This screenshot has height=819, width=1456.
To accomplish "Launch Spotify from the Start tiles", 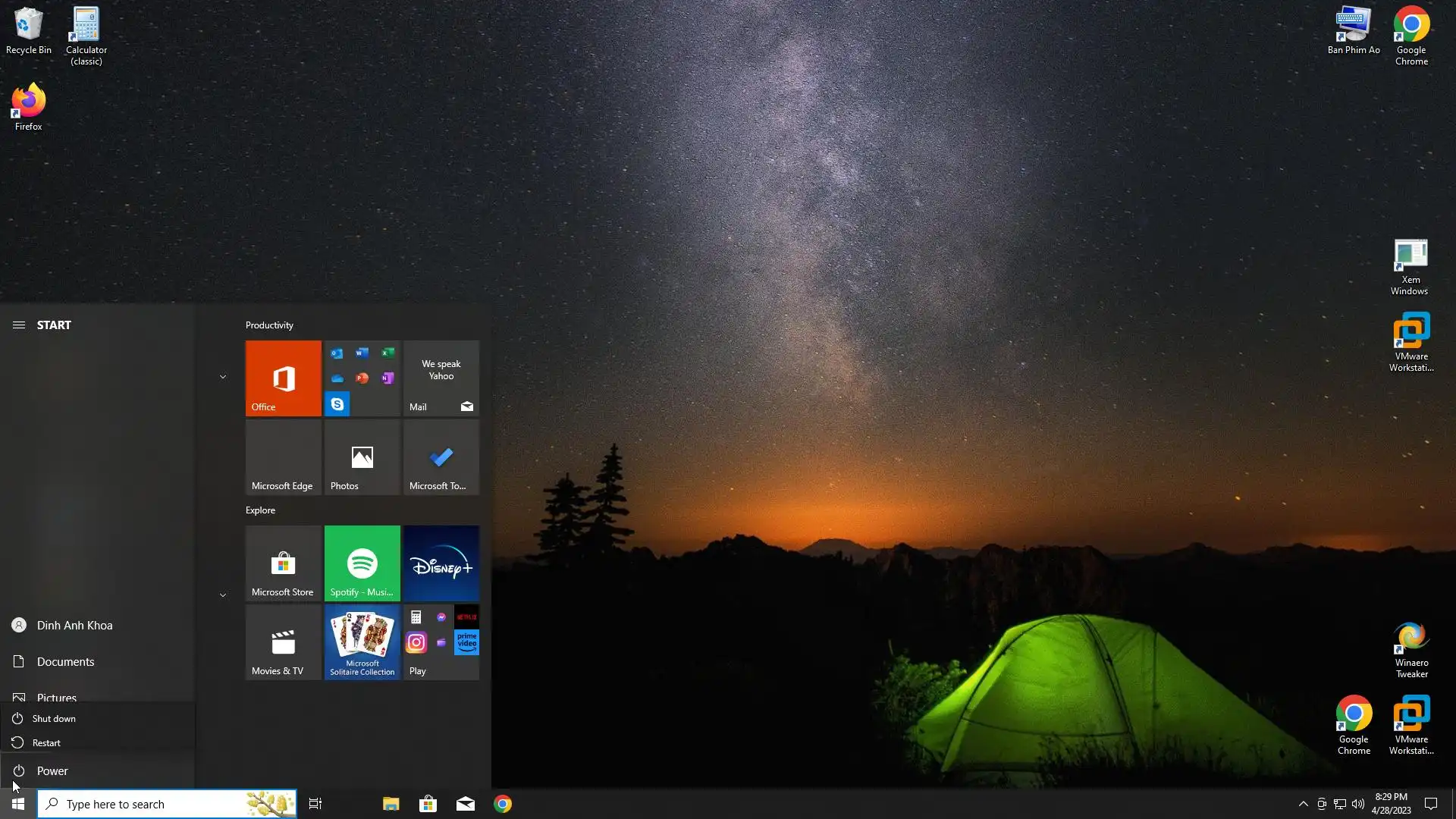I will [x=362, y=563].
